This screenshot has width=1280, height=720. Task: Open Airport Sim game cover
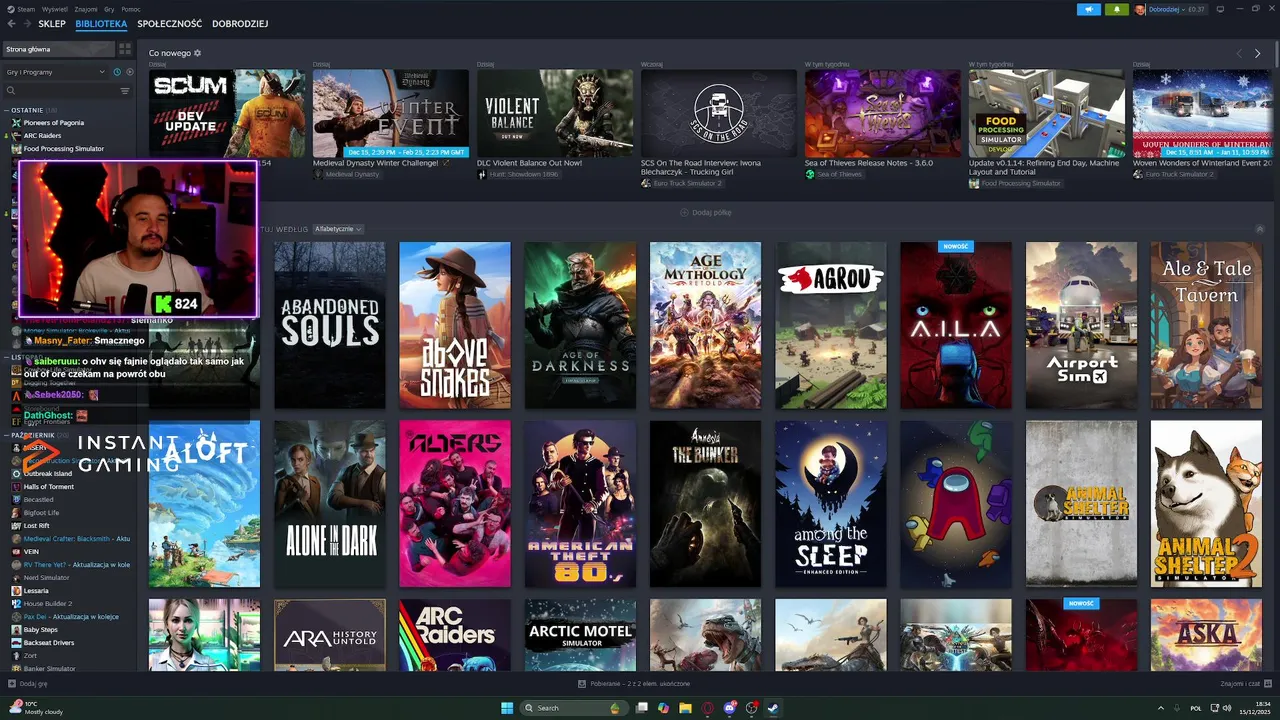click(x=1081, y=325)
